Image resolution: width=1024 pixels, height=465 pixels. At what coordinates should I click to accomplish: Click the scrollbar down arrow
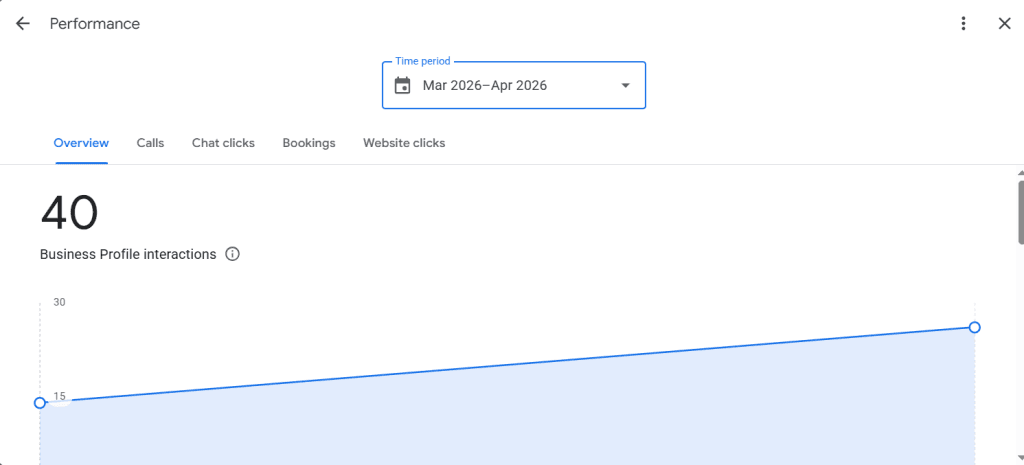click(1020, 459)
